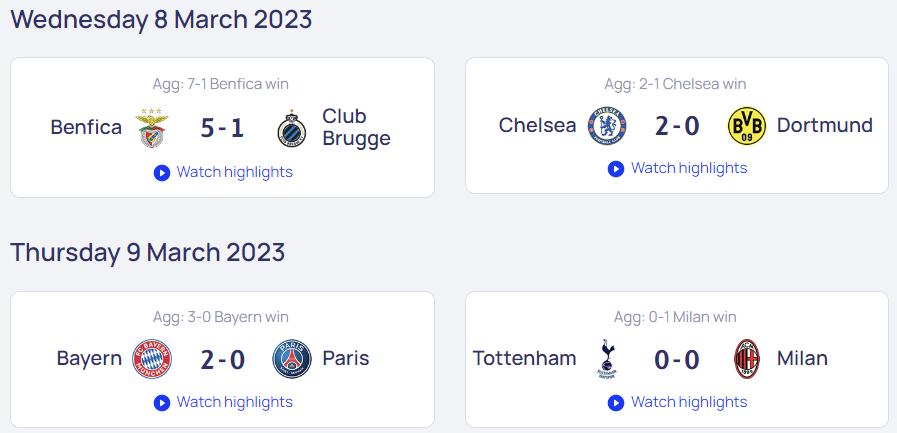Select the Tottenham 0-0 Milan score
The width and height of the screenshot is (897, 433).
pos(677,360)
